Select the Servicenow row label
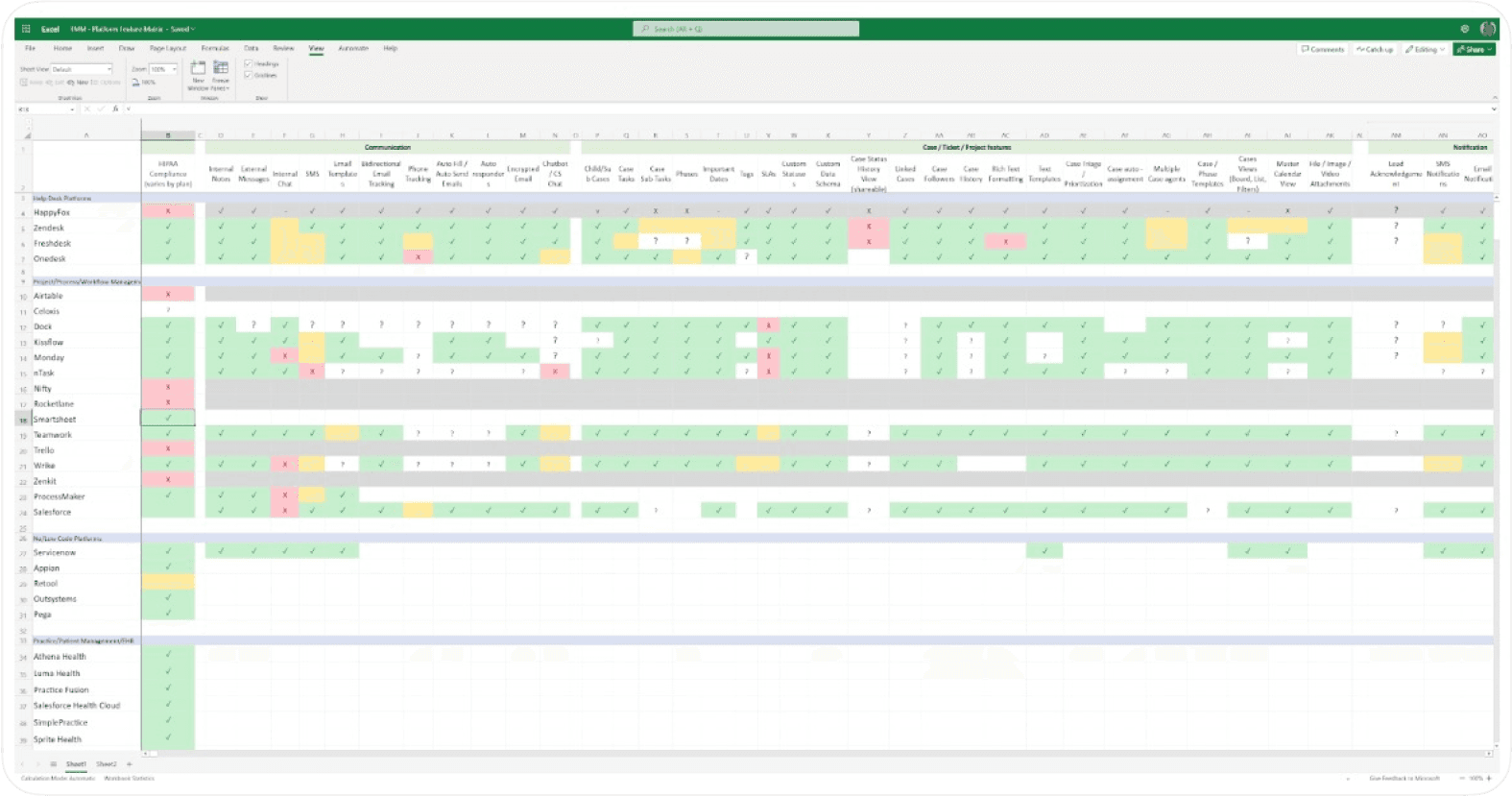 pyautogui.click(x=55, y=553)
